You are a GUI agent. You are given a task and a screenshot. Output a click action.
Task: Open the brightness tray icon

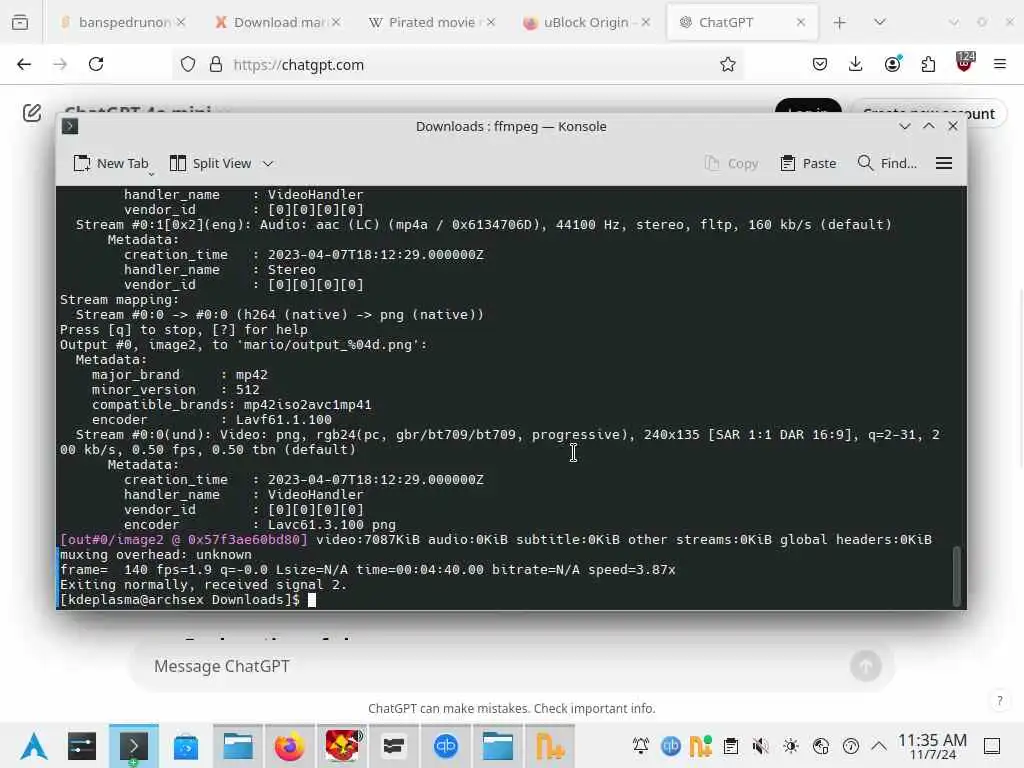click(791, 746)
